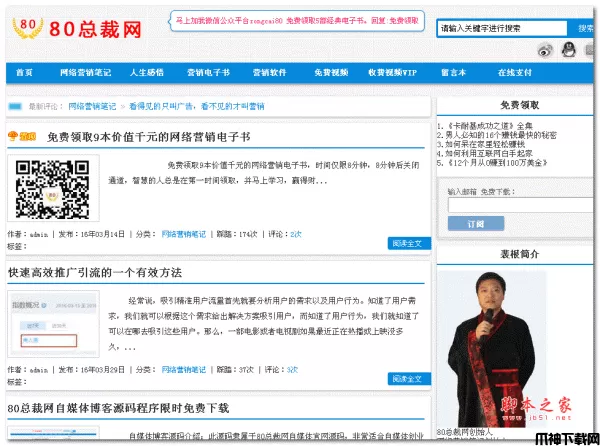Viewport: 600px width, 446px height.
Task: Open 网络营销笔记 link in latest comments bar
Action: click(x=92, y=106)
